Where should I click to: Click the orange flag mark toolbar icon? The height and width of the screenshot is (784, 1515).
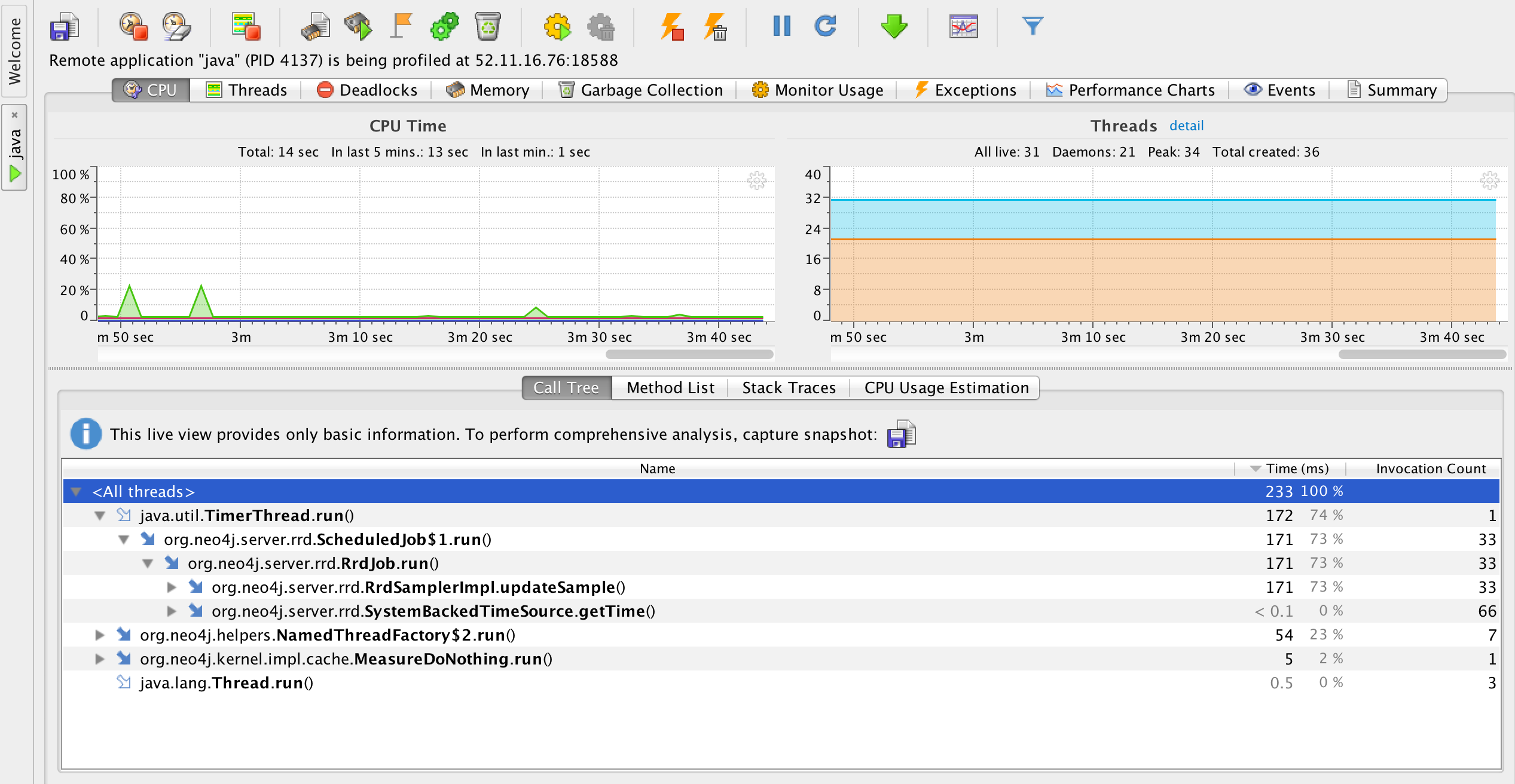click(401, 27)
